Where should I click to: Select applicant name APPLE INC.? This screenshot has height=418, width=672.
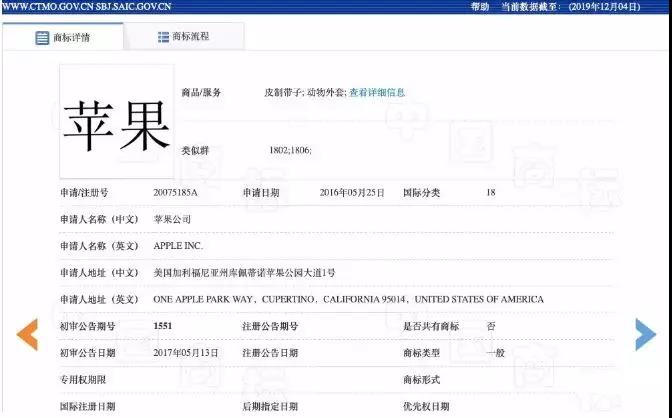tap(178, 246)
